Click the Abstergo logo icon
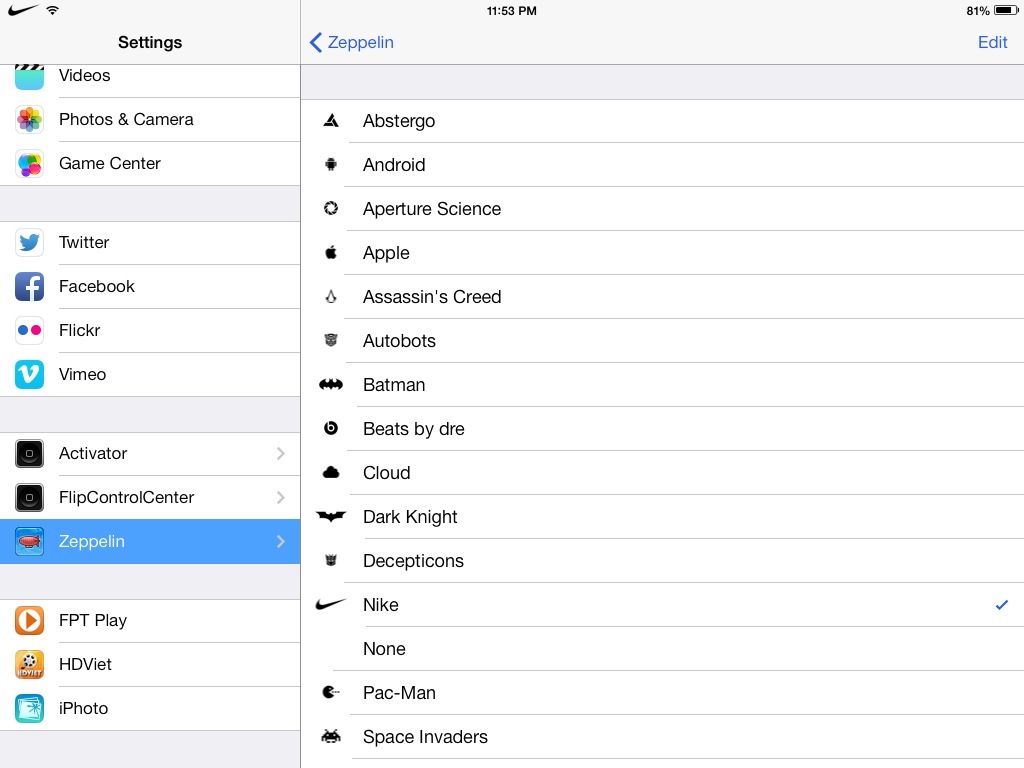The height and width of the screenshot is (768, 1024). coord(331,120)
